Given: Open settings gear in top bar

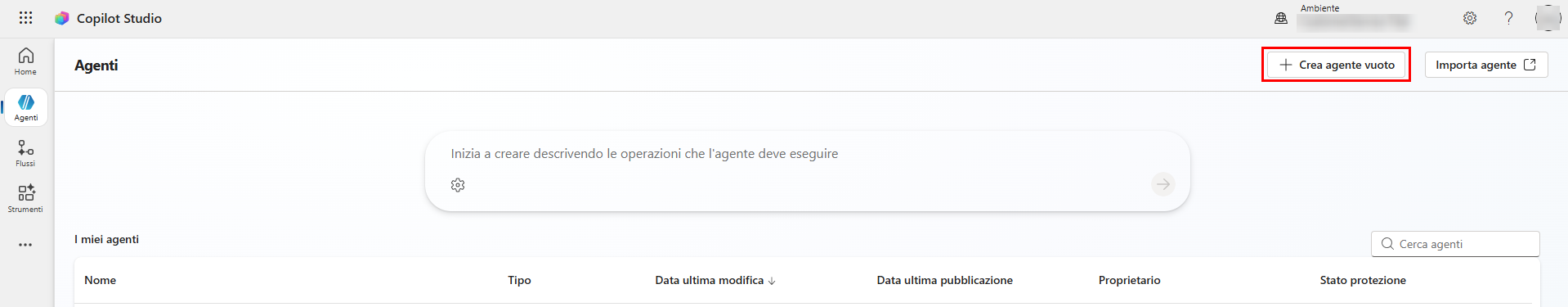Looking at the screenshot, I should pyautogui.click(x=1470, y=18).
